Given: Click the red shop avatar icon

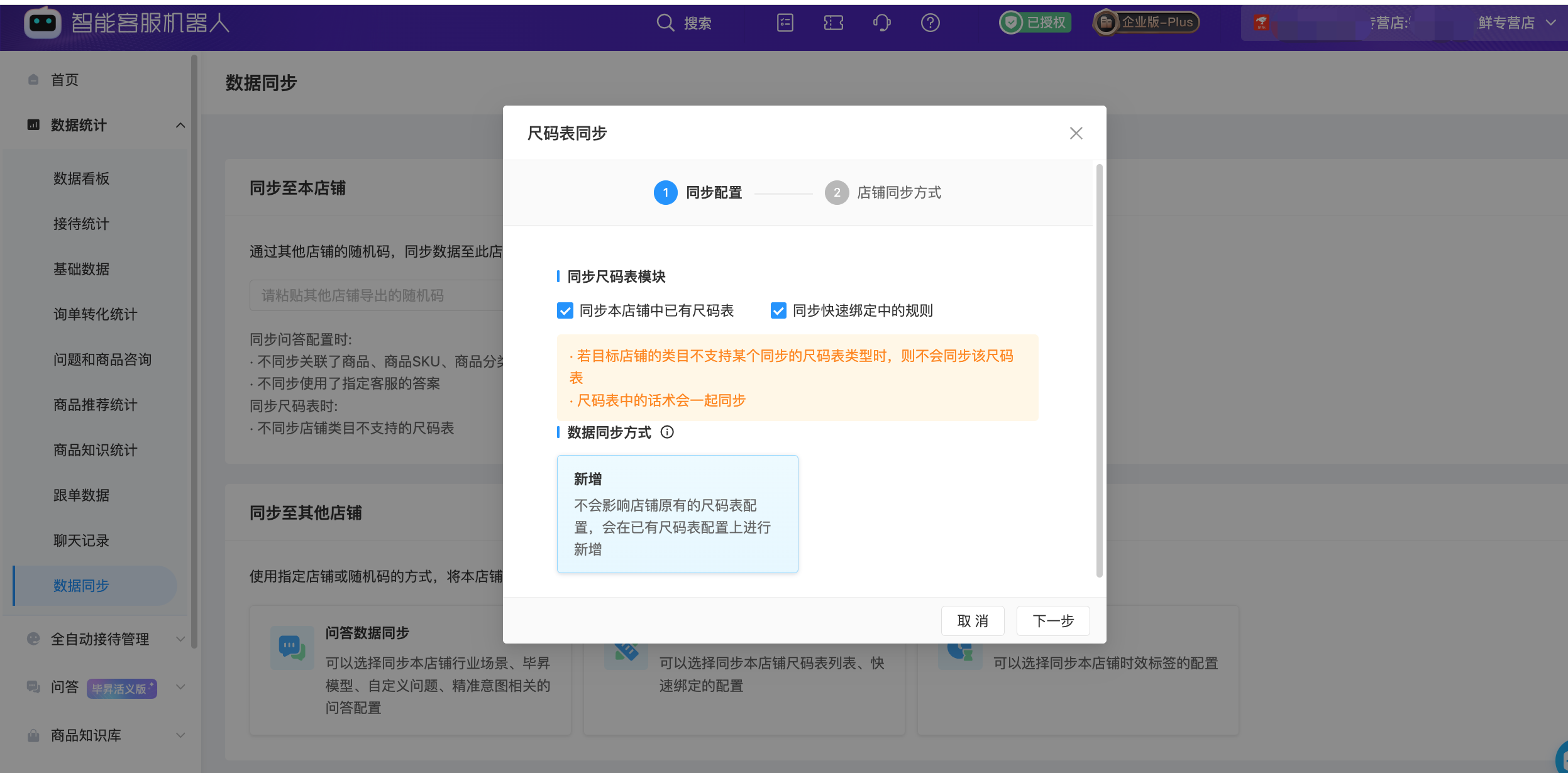Looking at the screenshot, I should click(x=1261, y=23).
